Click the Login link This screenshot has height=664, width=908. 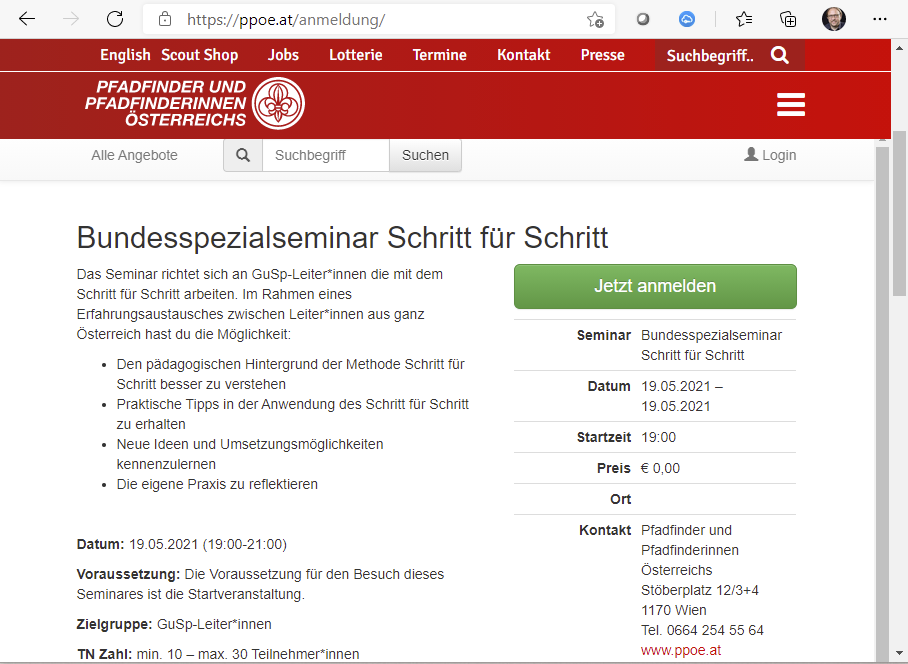[770, 155]
